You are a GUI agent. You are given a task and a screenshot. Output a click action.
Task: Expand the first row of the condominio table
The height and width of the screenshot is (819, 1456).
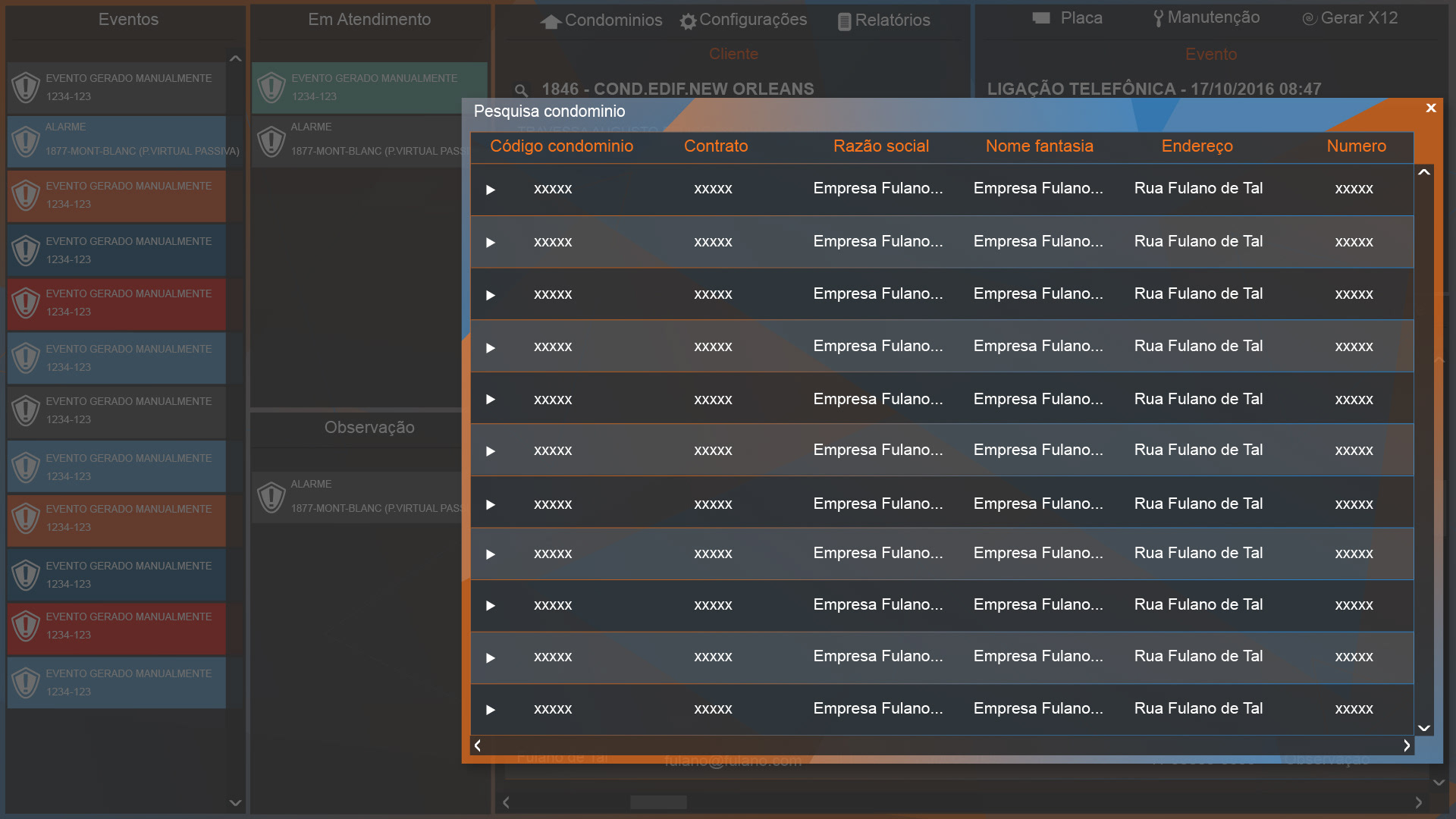[491, 190]
